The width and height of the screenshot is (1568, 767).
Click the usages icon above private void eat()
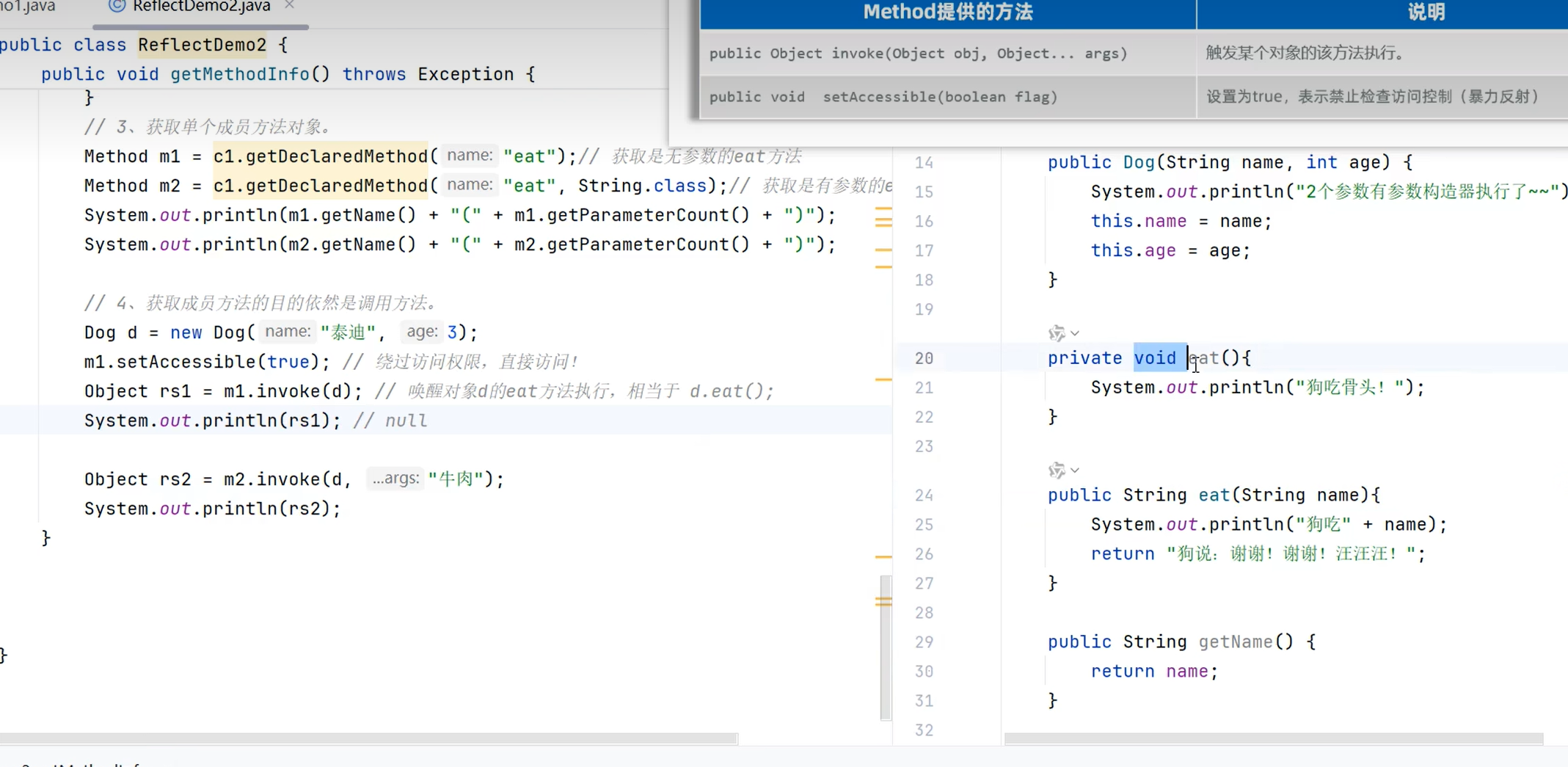tap(1057, 333)
